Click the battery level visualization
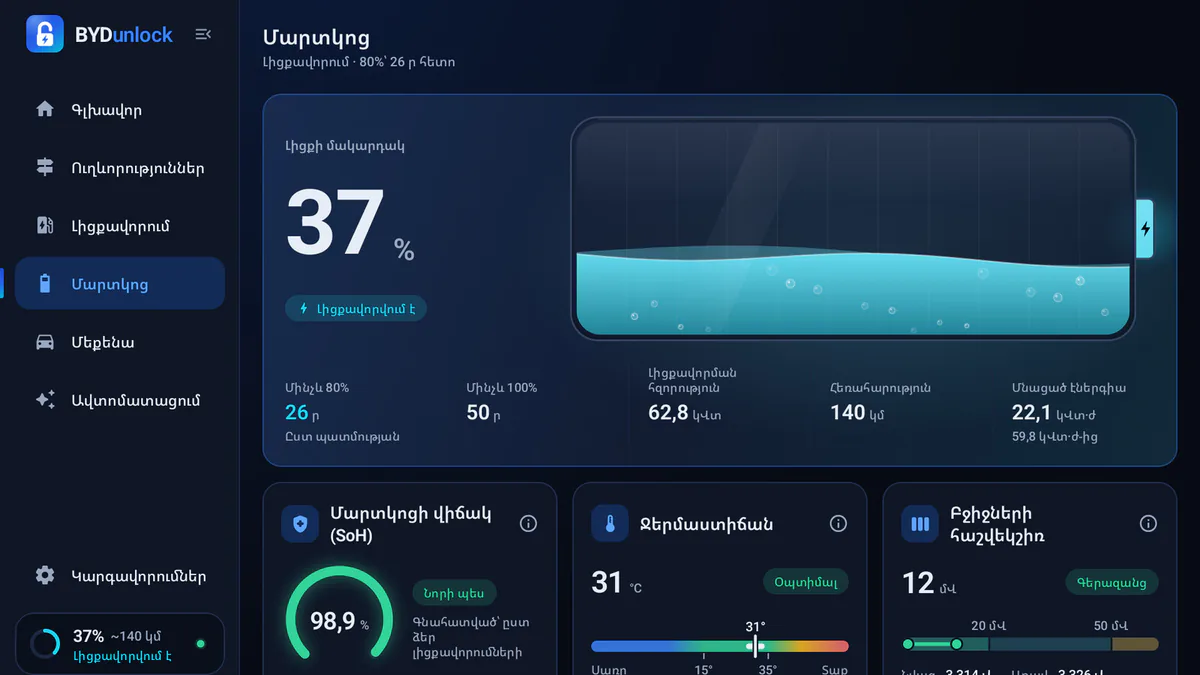This screenshot has height=675, width=1200. click(x=854, y=229)
